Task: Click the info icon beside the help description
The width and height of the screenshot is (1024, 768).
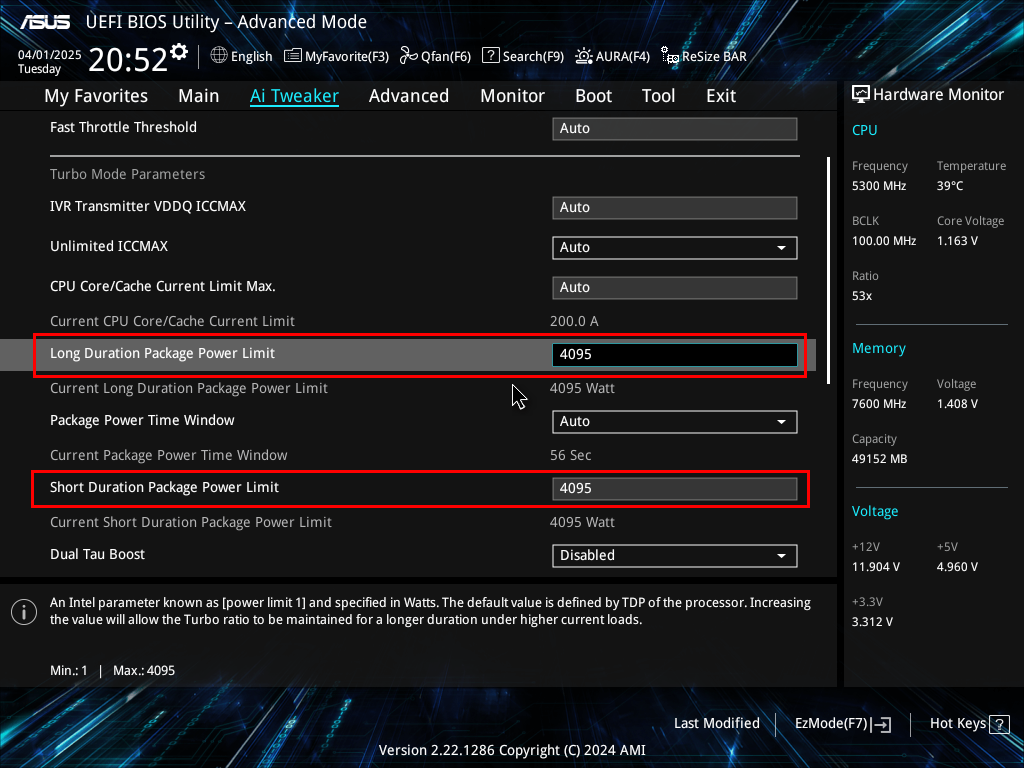Action: tap(24, 612)
